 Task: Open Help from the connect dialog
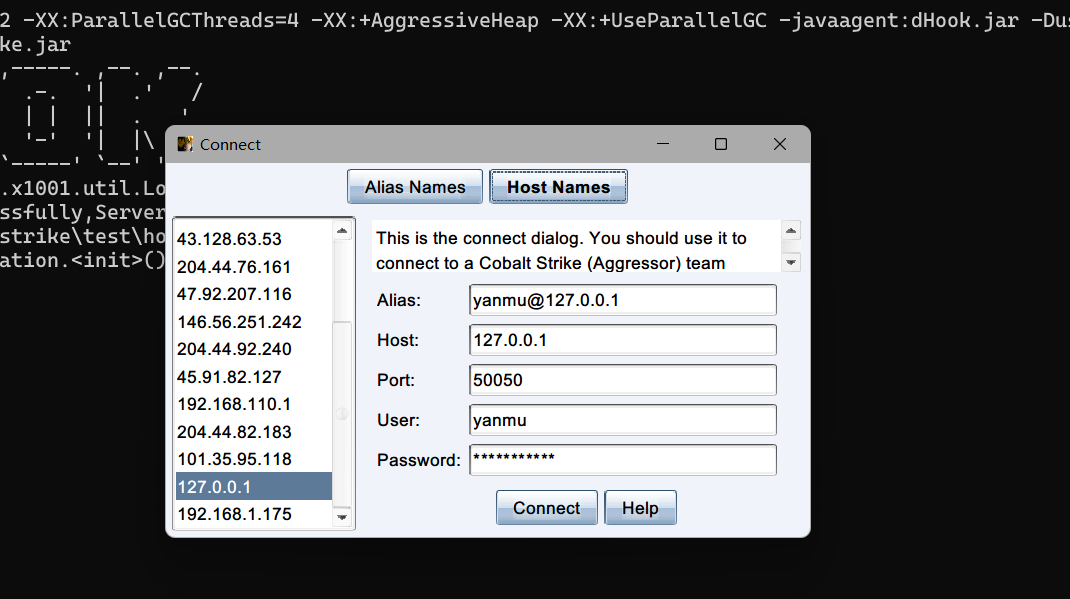[x=640, y=508]
